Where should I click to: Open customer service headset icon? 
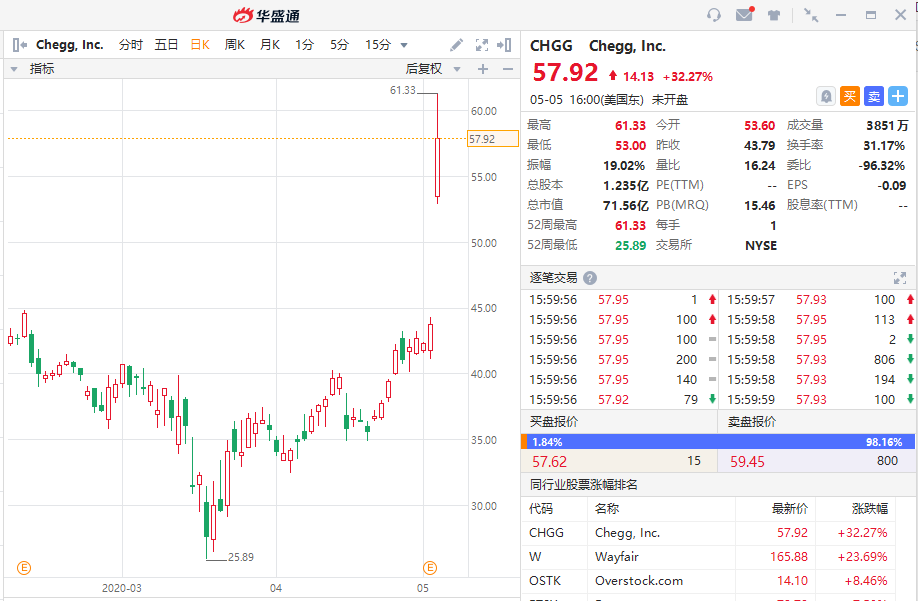coord(713,15)
